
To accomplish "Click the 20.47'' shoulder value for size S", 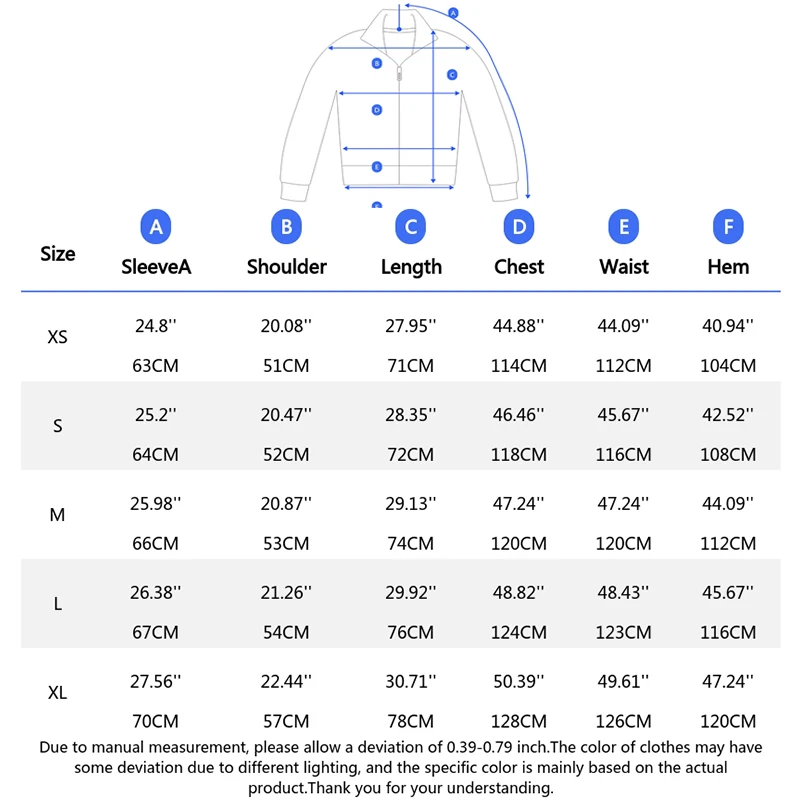I will (x=286, y=415).
